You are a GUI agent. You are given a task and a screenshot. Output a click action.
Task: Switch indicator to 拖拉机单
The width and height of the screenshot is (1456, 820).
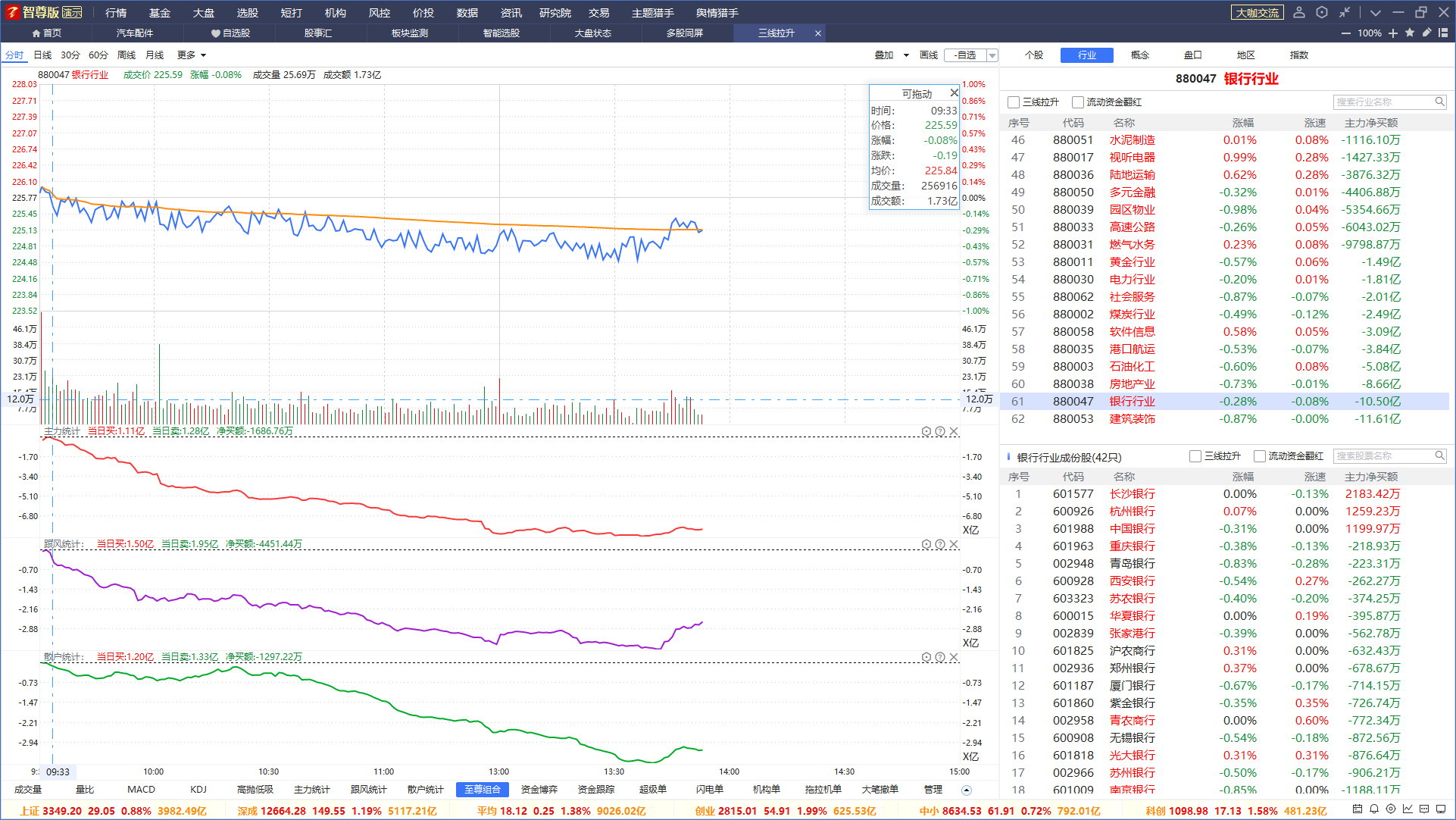[x=823, y=790]
